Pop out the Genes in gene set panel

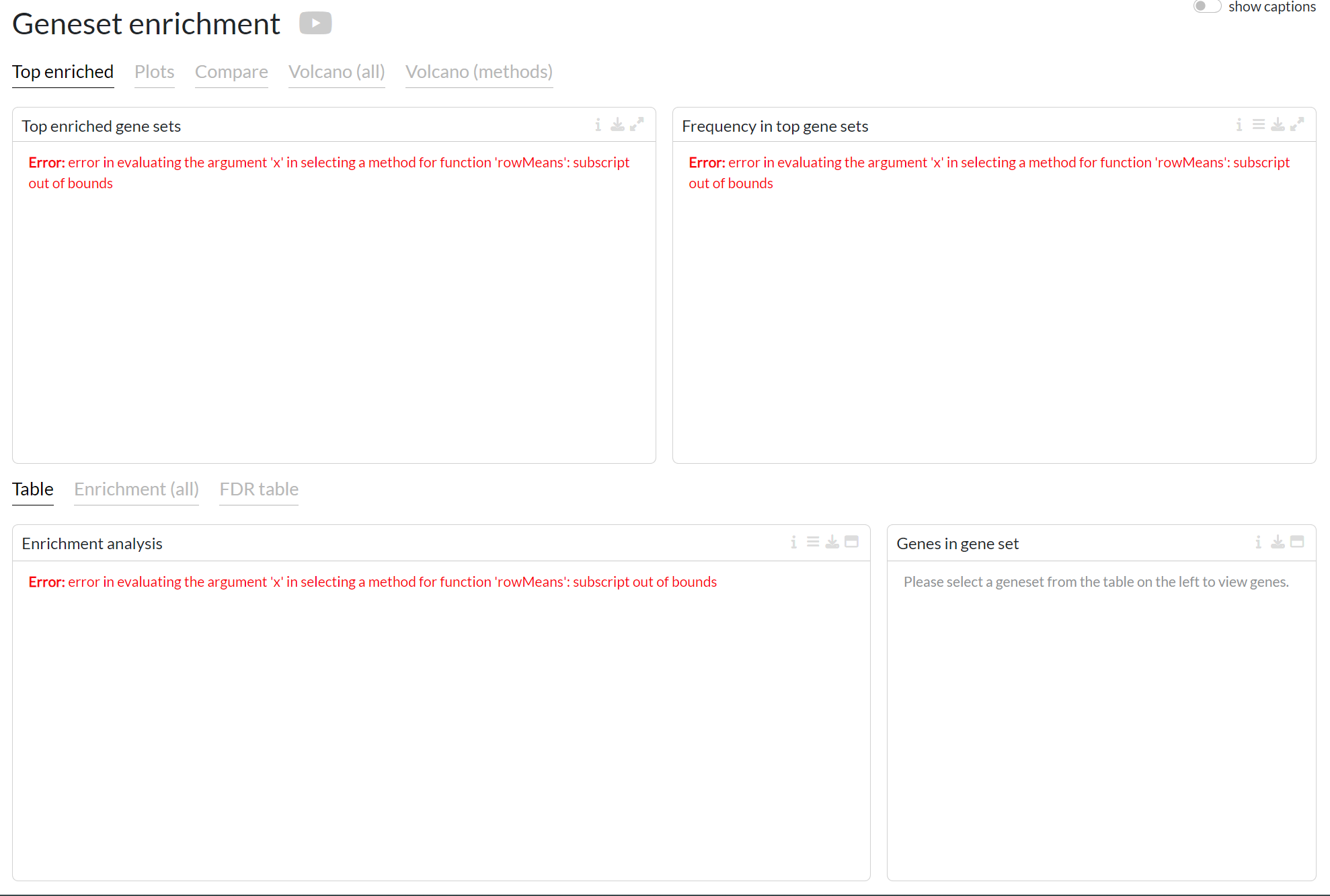(x=1298, y=542)
